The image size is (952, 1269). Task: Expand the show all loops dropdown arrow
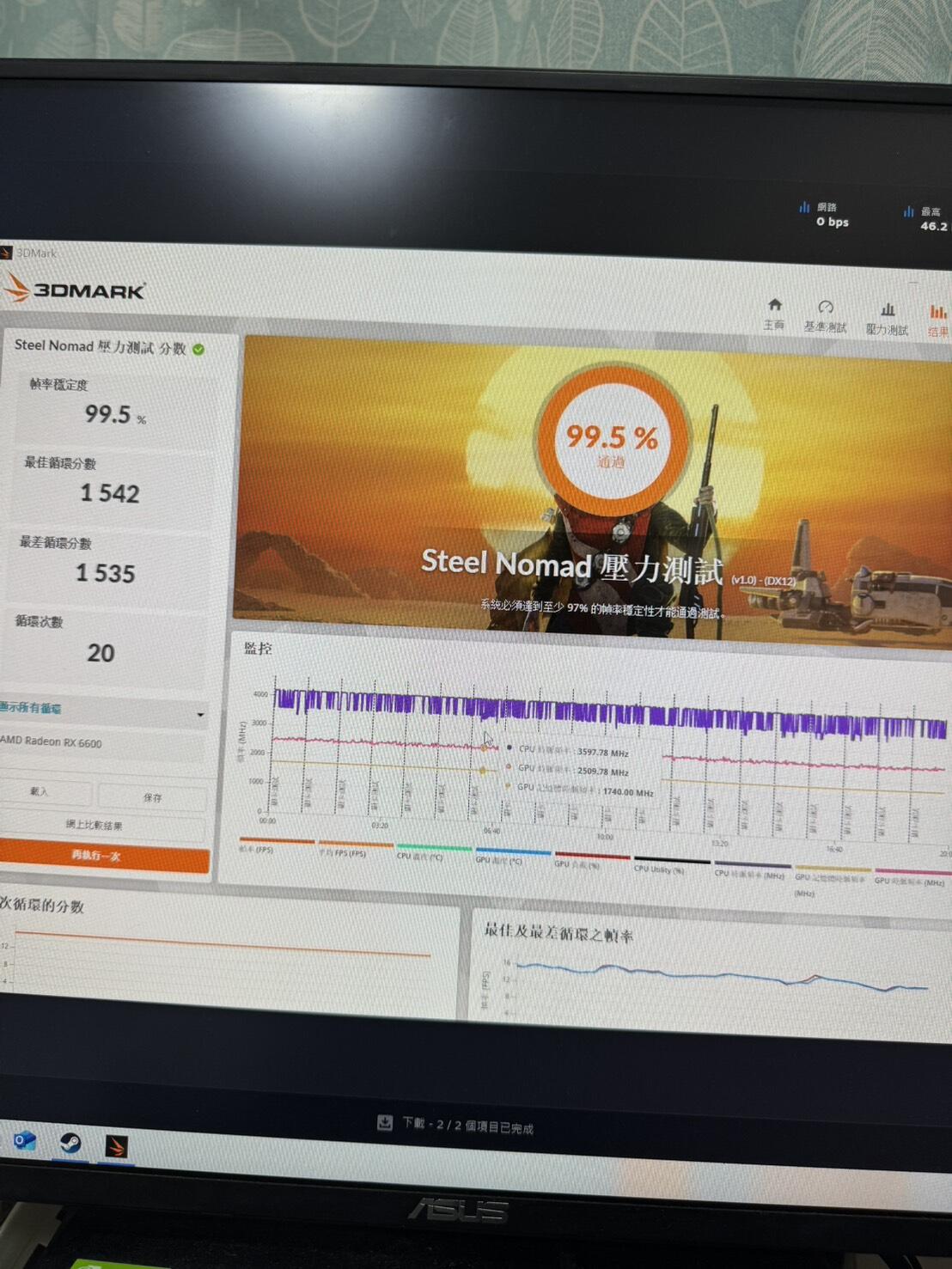click(200, 714)
